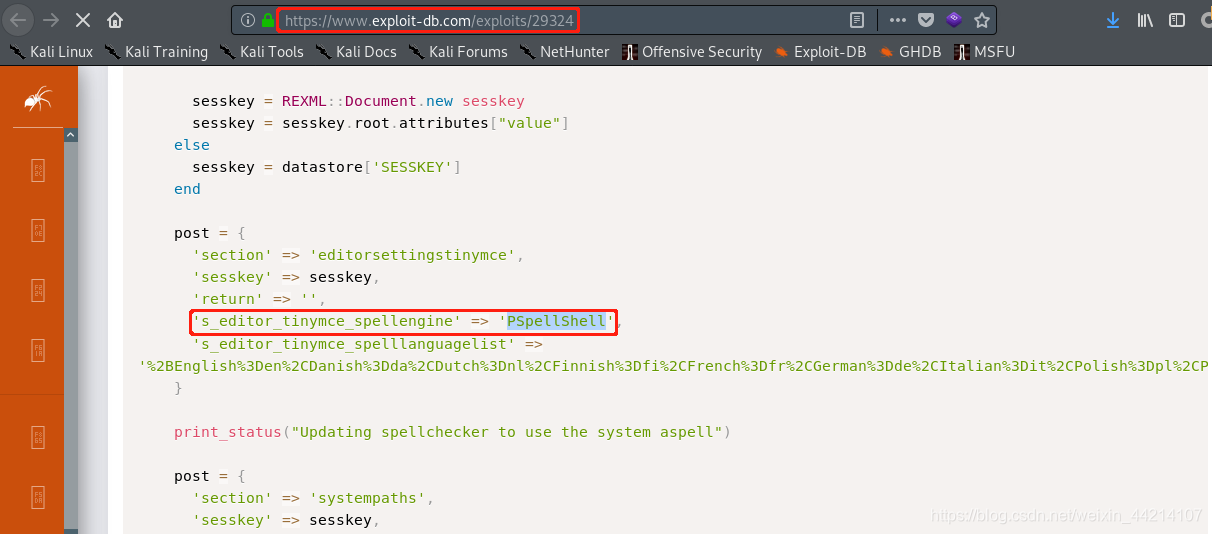The width and height of the screenshot is (1212, 534).
Task: Open the Kali Docs bookmark
Action: [355, 52]
